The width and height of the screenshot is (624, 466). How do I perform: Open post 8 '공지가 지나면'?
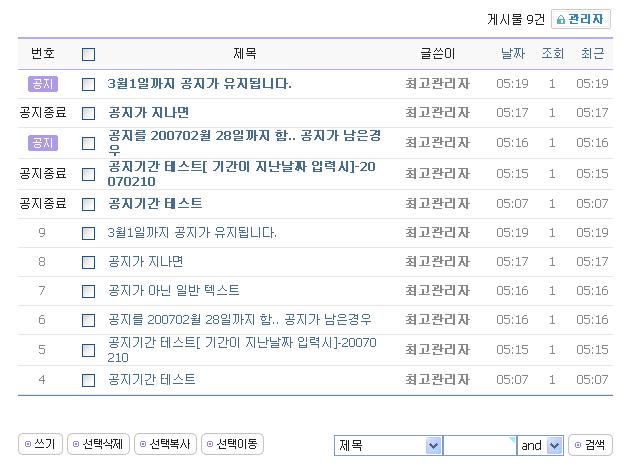[x=145, y=261]
